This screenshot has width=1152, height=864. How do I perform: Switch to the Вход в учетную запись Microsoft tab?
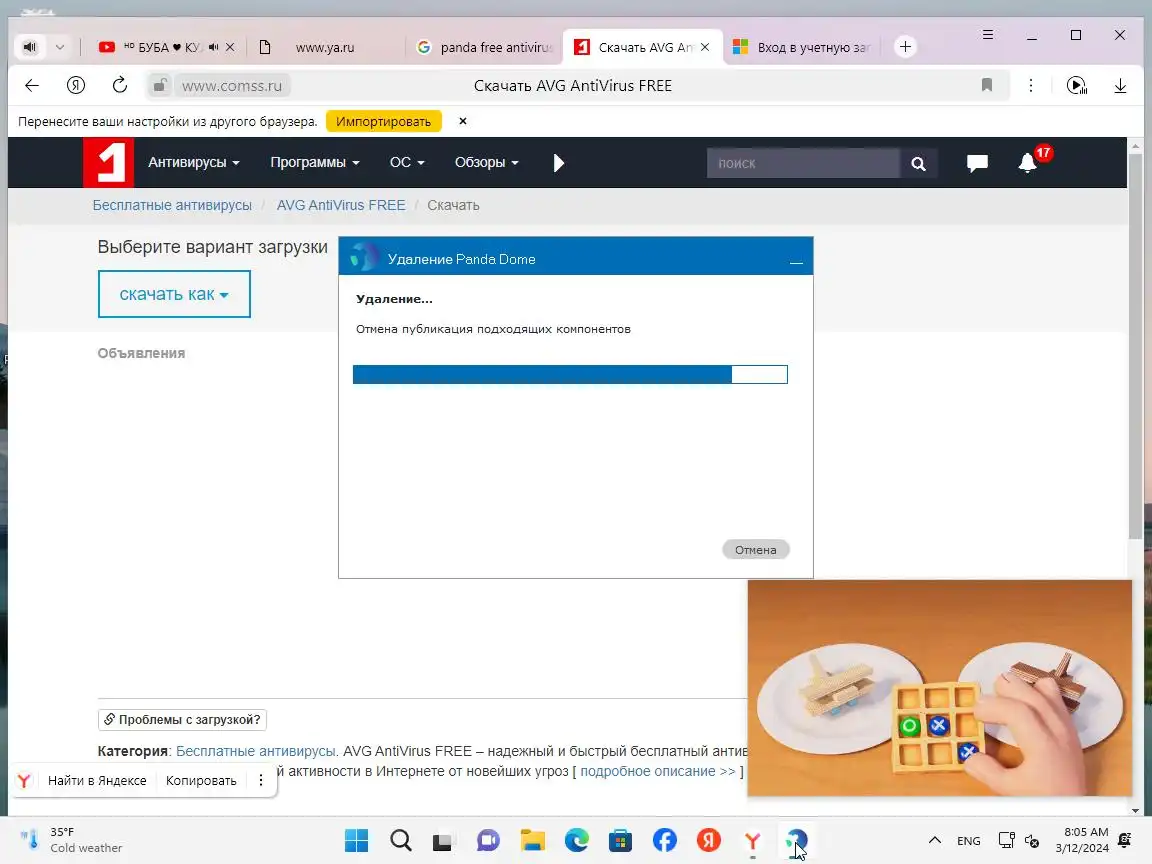804,47
